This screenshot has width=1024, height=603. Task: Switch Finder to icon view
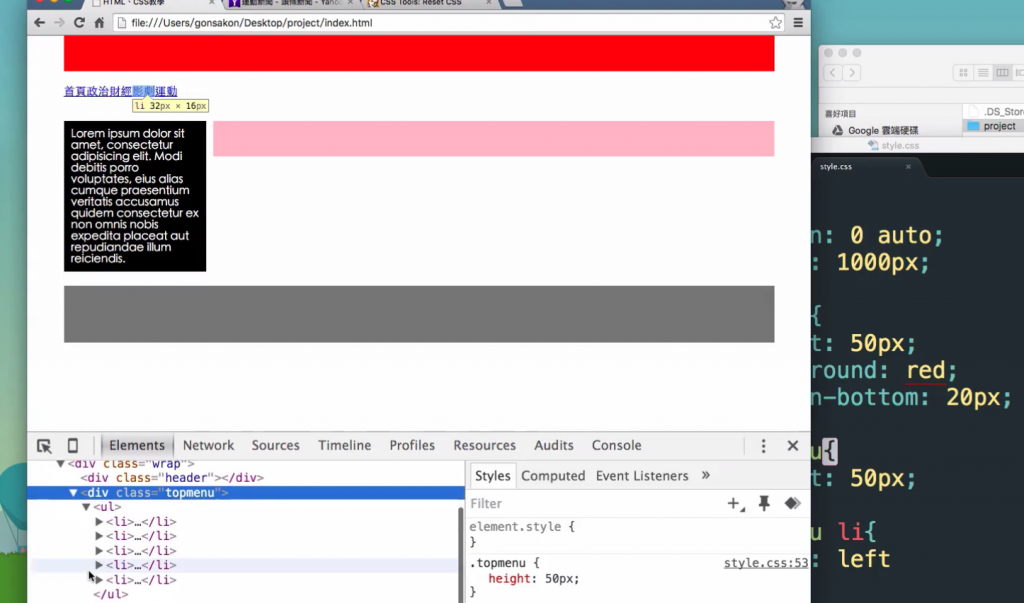(x=963, y=73)
